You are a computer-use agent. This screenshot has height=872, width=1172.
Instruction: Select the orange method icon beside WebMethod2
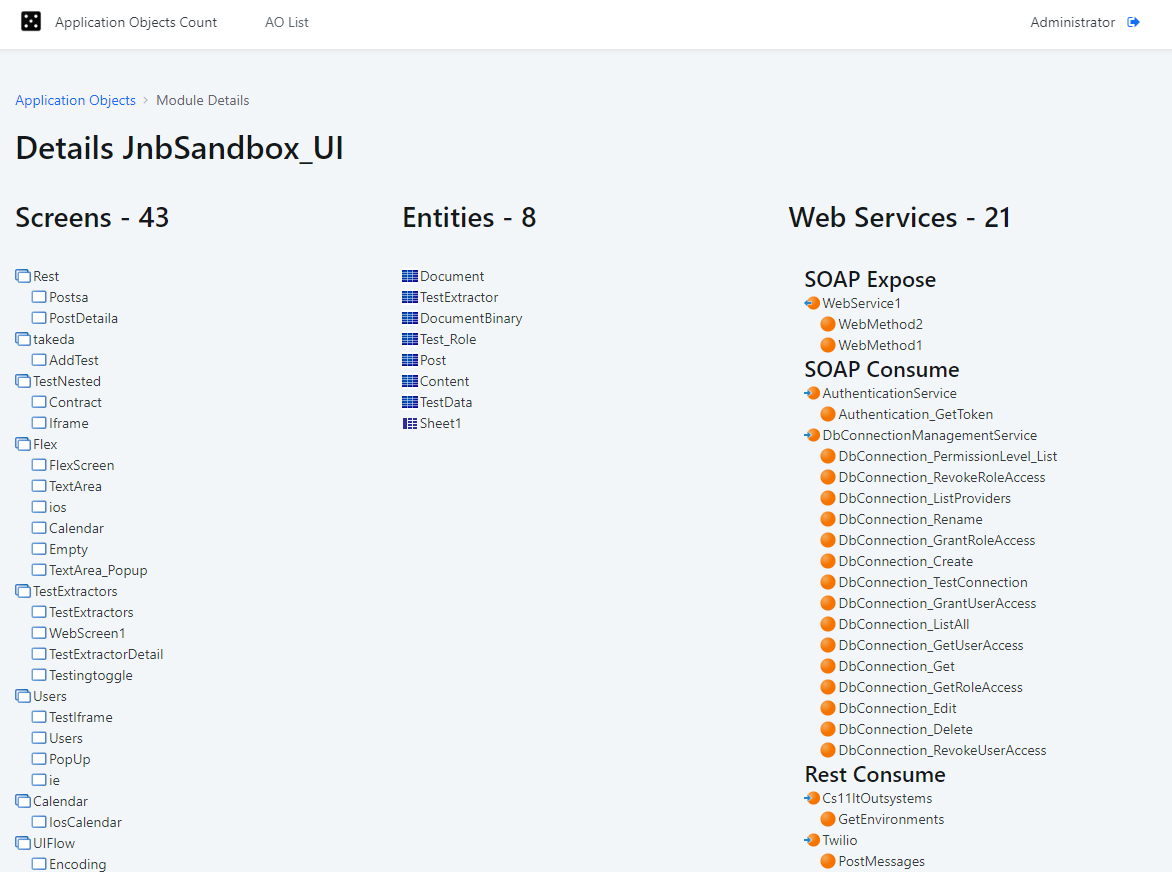(x=828, y=324)
